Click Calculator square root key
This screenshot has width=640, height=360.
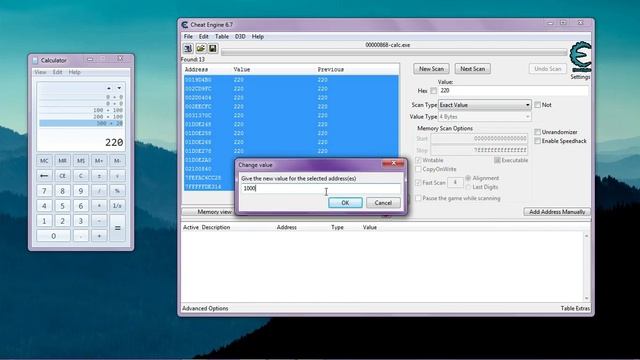pos(117,176)
